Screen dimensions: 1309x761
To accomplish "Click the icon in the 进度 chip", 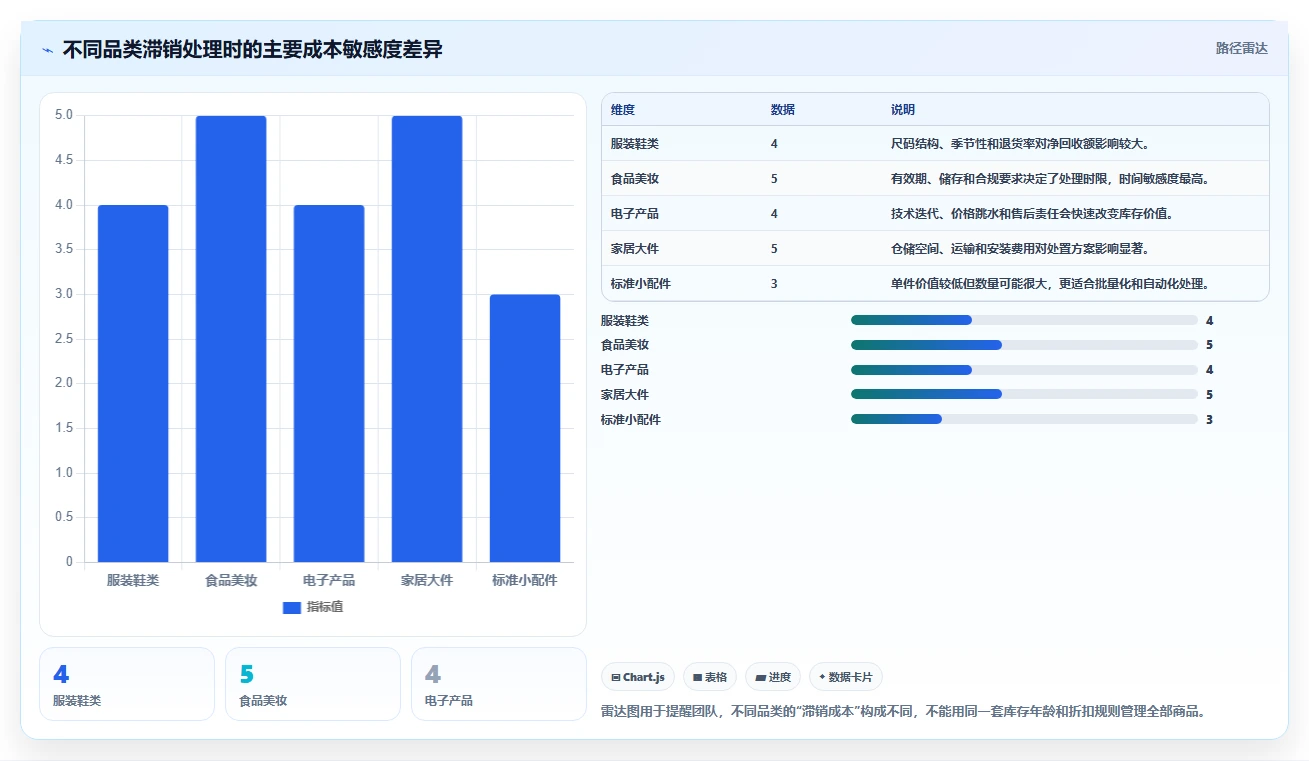I will coord(760,677).
